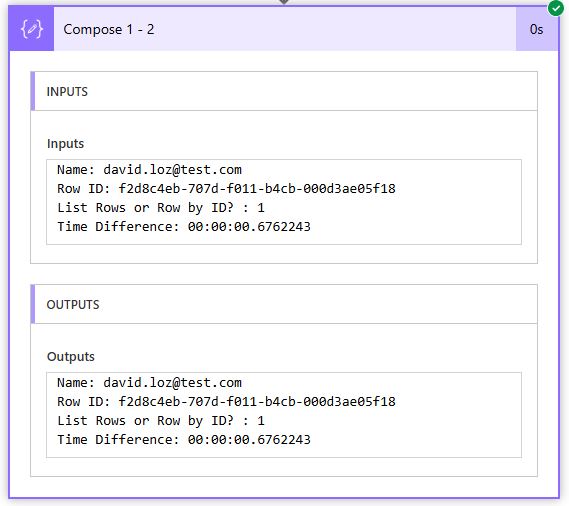Select the INPUTS section header
Image resolution: width=569 pixels, height=506 pixels.
284,91
